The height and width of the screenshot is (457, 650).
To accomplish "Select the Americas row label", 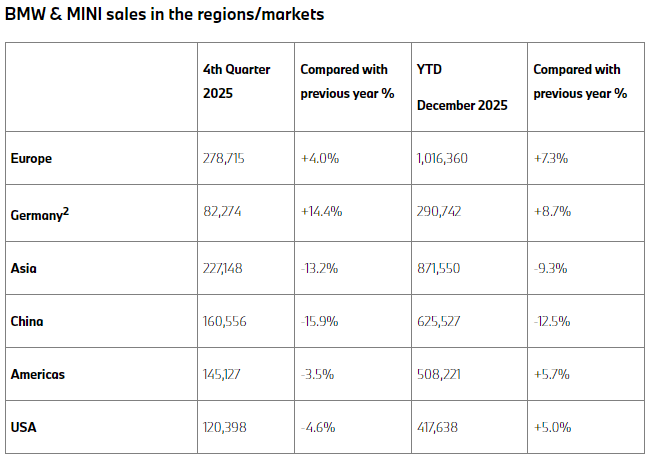I will click(38, 376).
